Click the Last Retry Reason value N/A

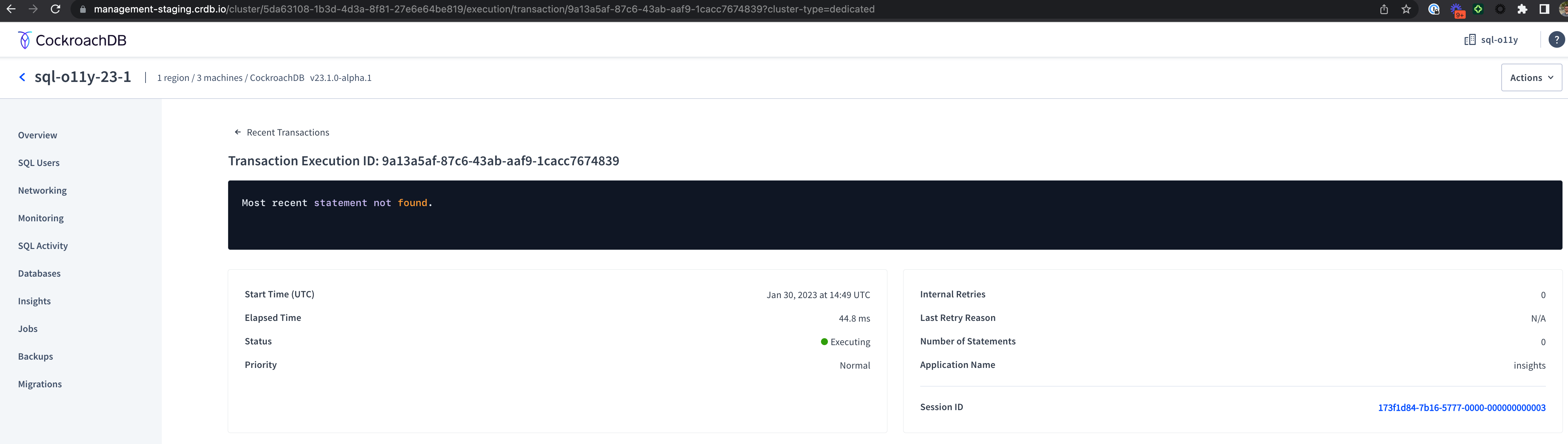pos(1538,318)
